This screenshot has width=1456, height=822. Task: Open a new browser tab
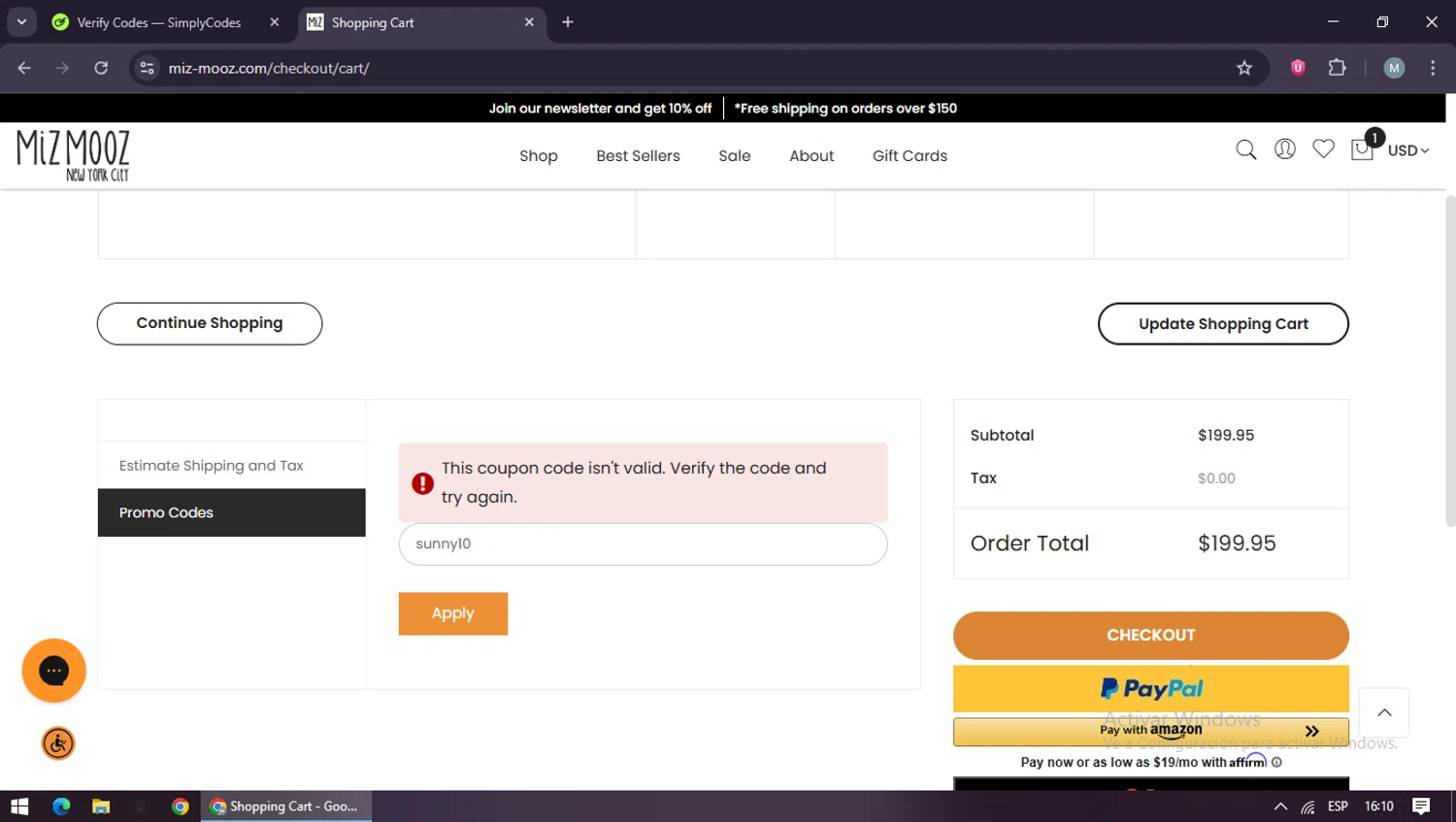point(568,22)
